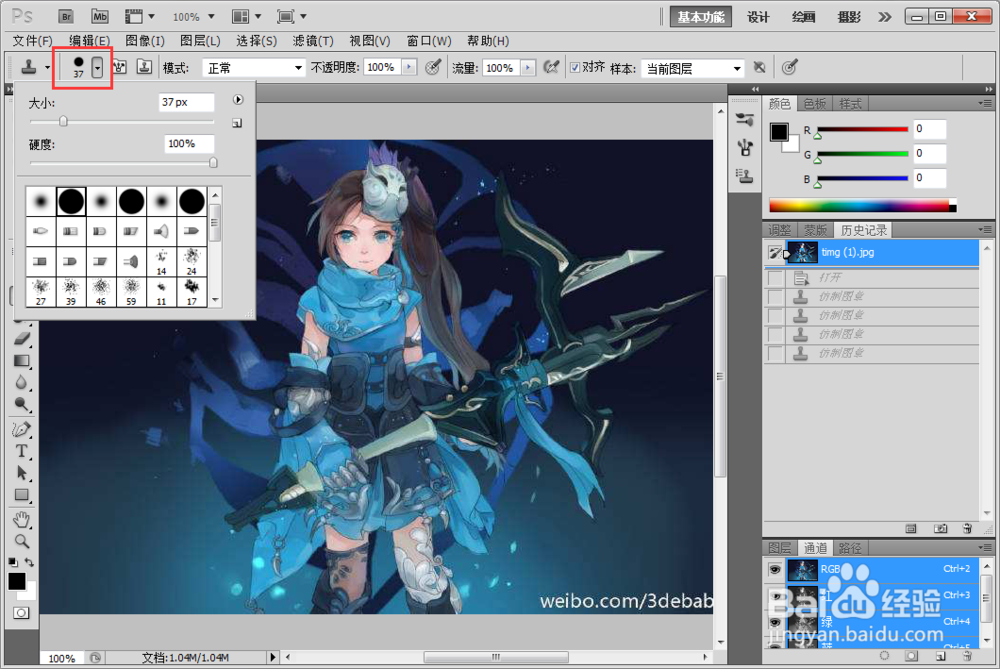Select the hard round brush in first row
Screen dimensions: 1000x669
(71, 202)
